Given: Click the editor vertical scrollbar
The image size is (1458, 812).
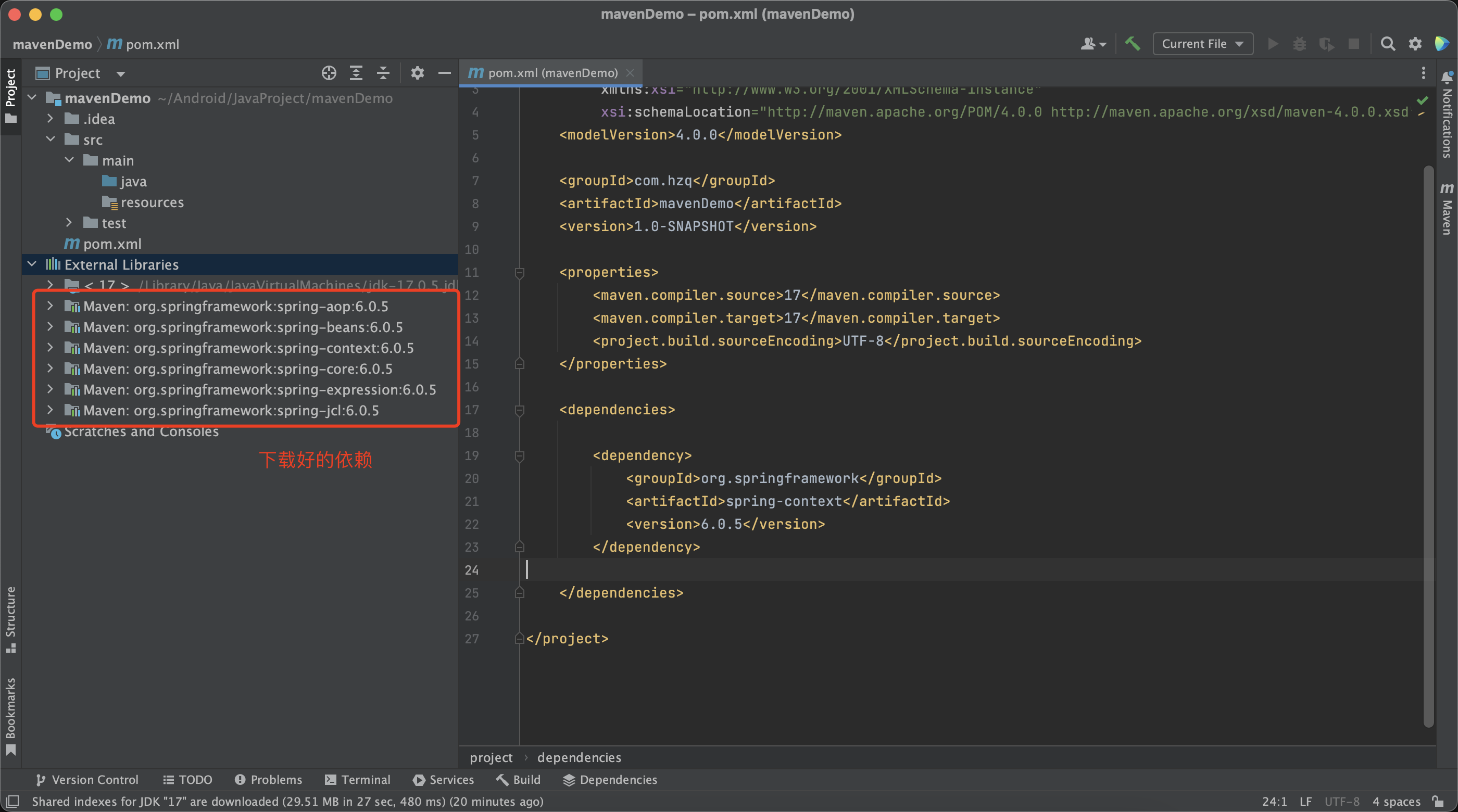Looking at the screenshot, I should 1429,446.
